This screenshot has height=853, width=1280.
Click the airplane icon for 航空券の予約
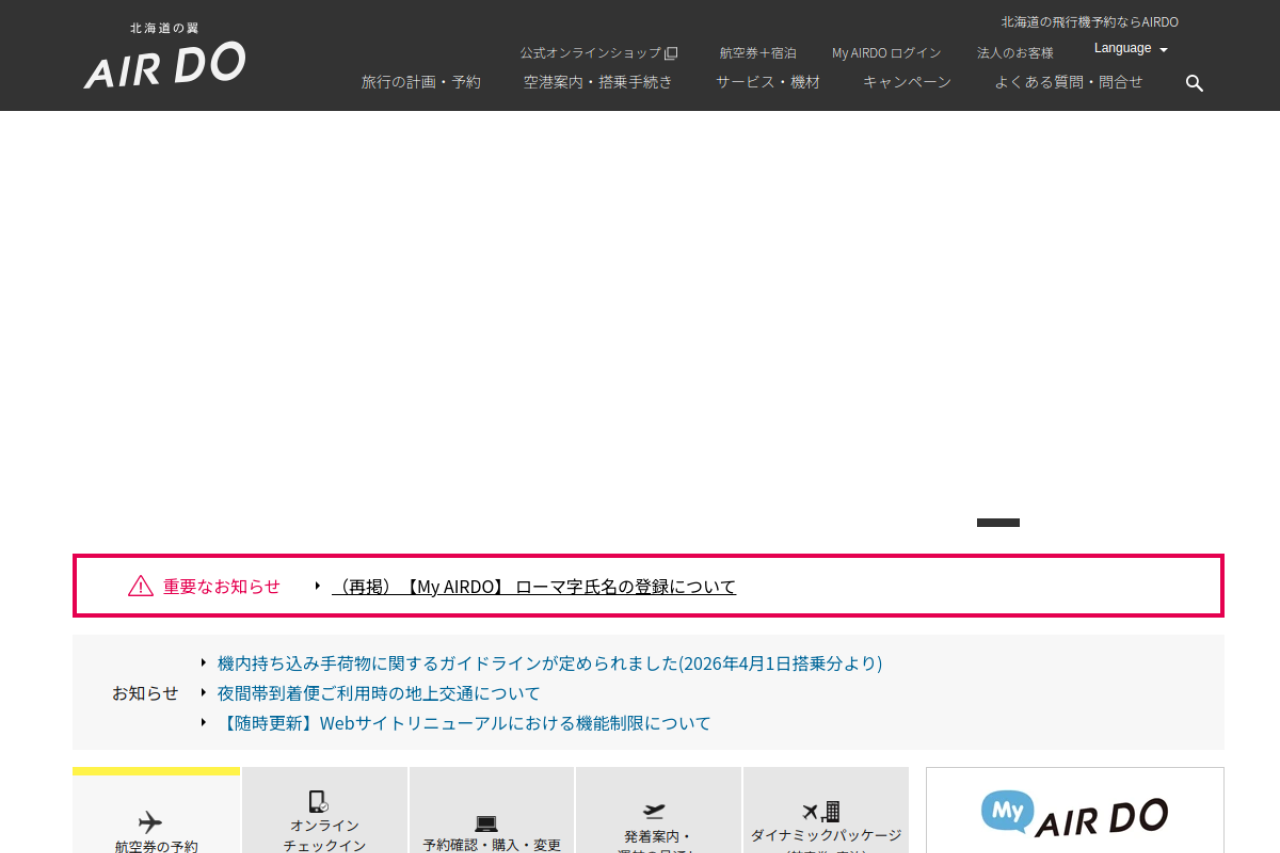[150, 822]
